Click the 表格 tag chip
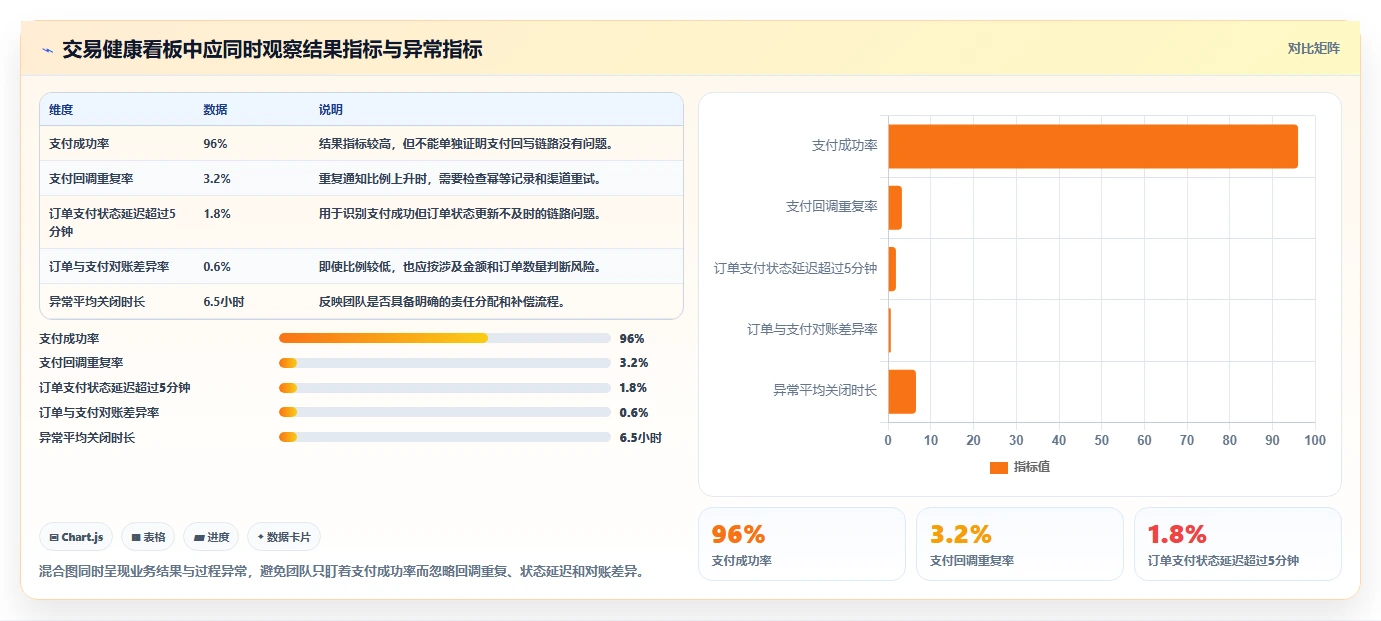This screenshot has width=1381, height=621. [148, 537]
